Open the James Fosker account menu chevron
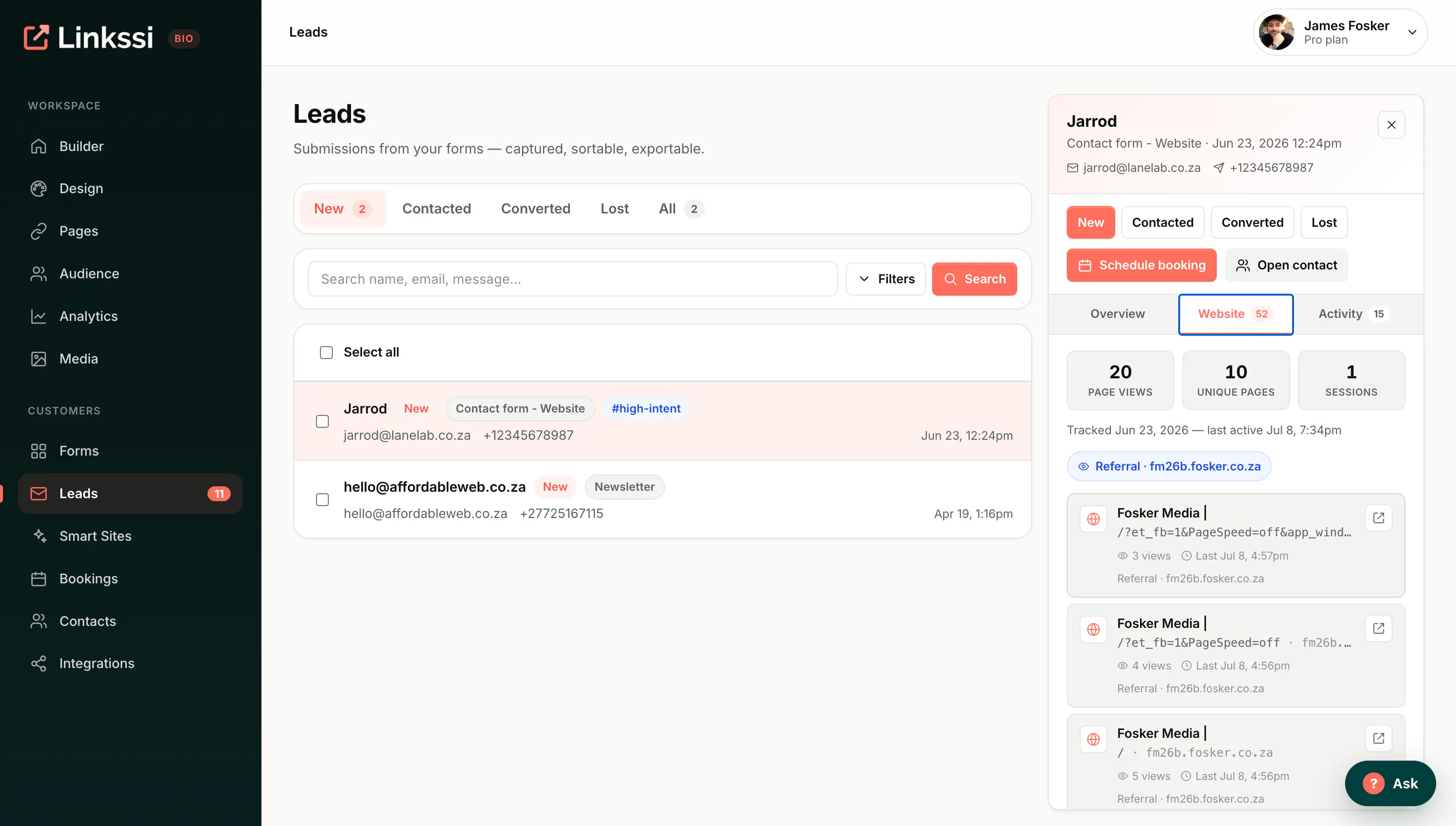Image resolution: width=1456 pixels, height=826 pixels. (1412, 32)
